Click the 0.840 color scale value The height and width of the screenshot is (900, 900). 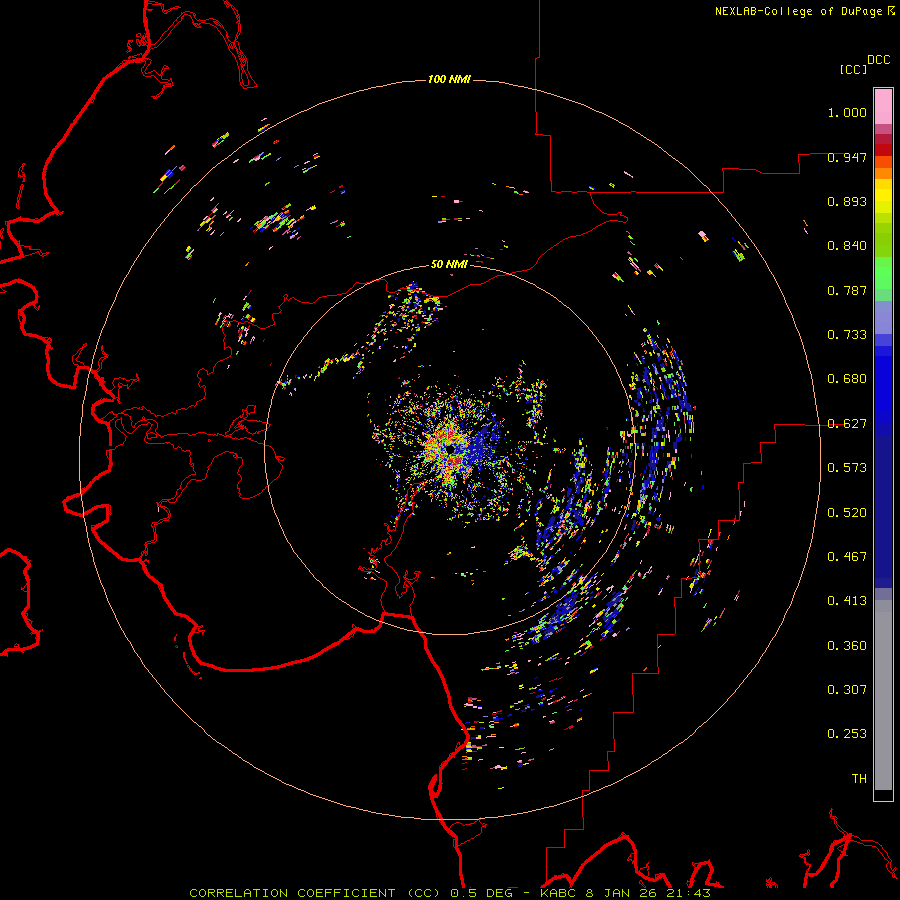tap(847, 246)
